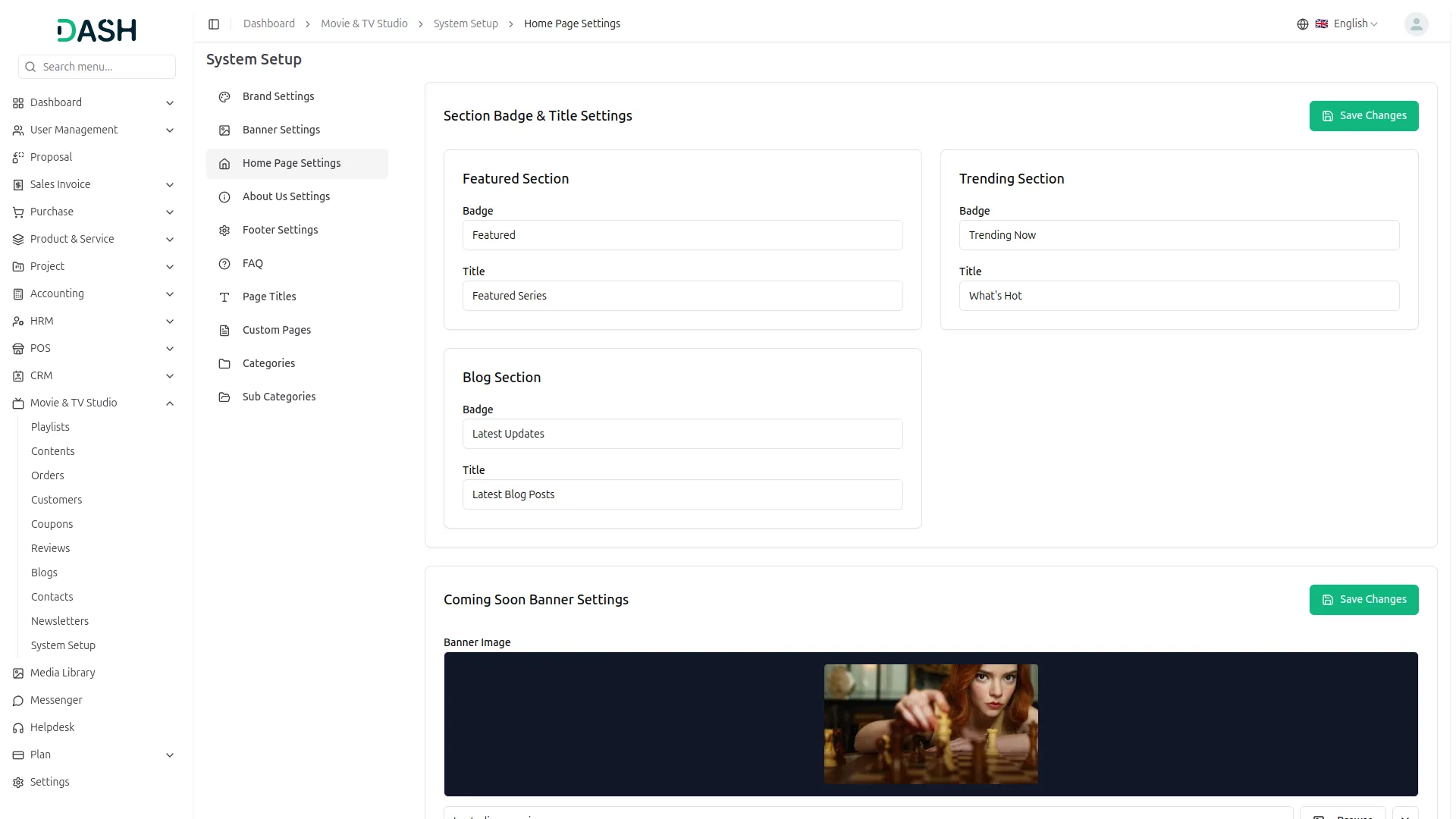The width and height of the screenshot is (1456, 819).
Task: Save Changes for Section Badge settings
Action: click(x=1363, y=115)
